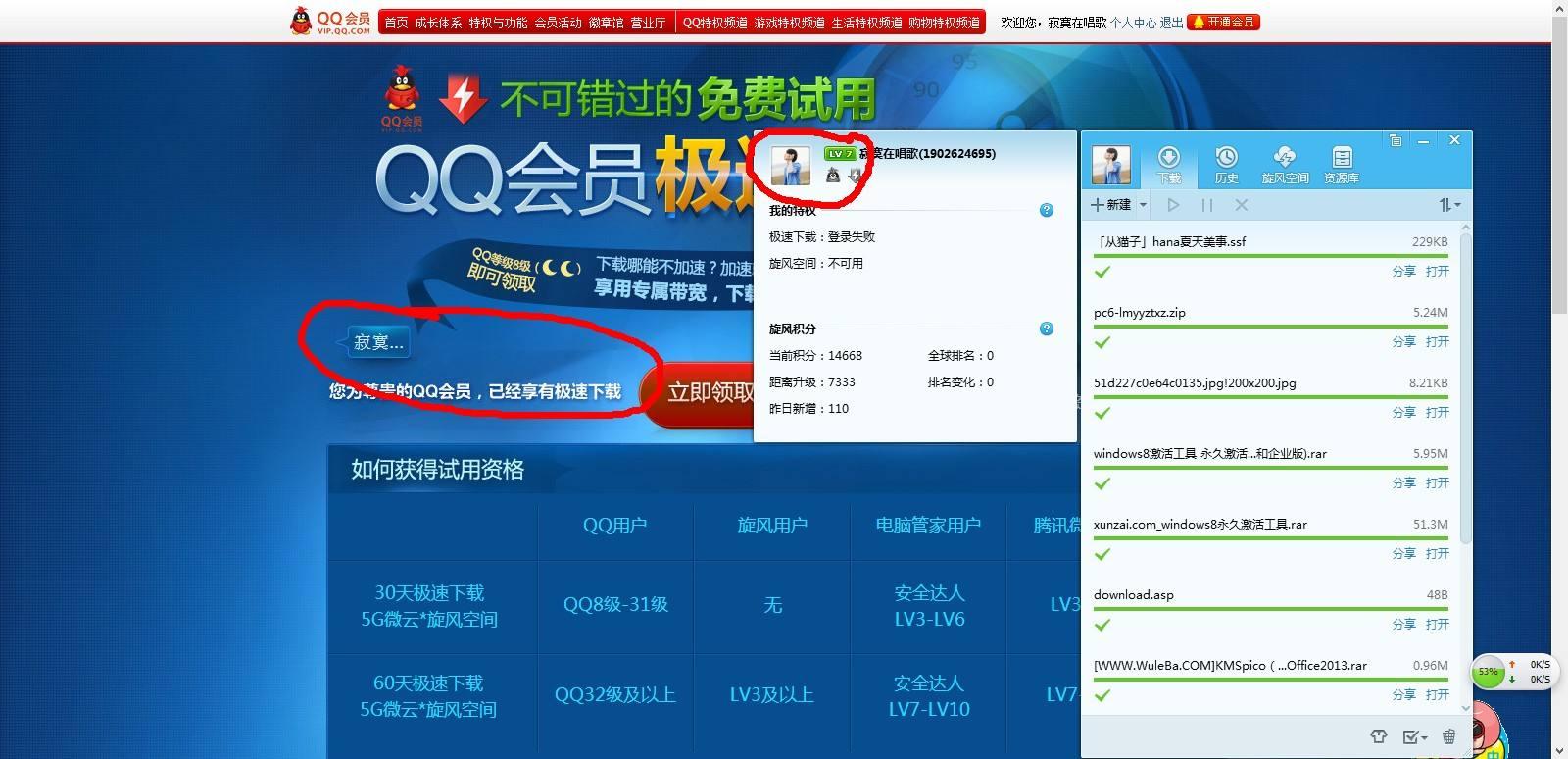
Task: Click the browser page scroll-up arrow
Action: [1559, 8]
